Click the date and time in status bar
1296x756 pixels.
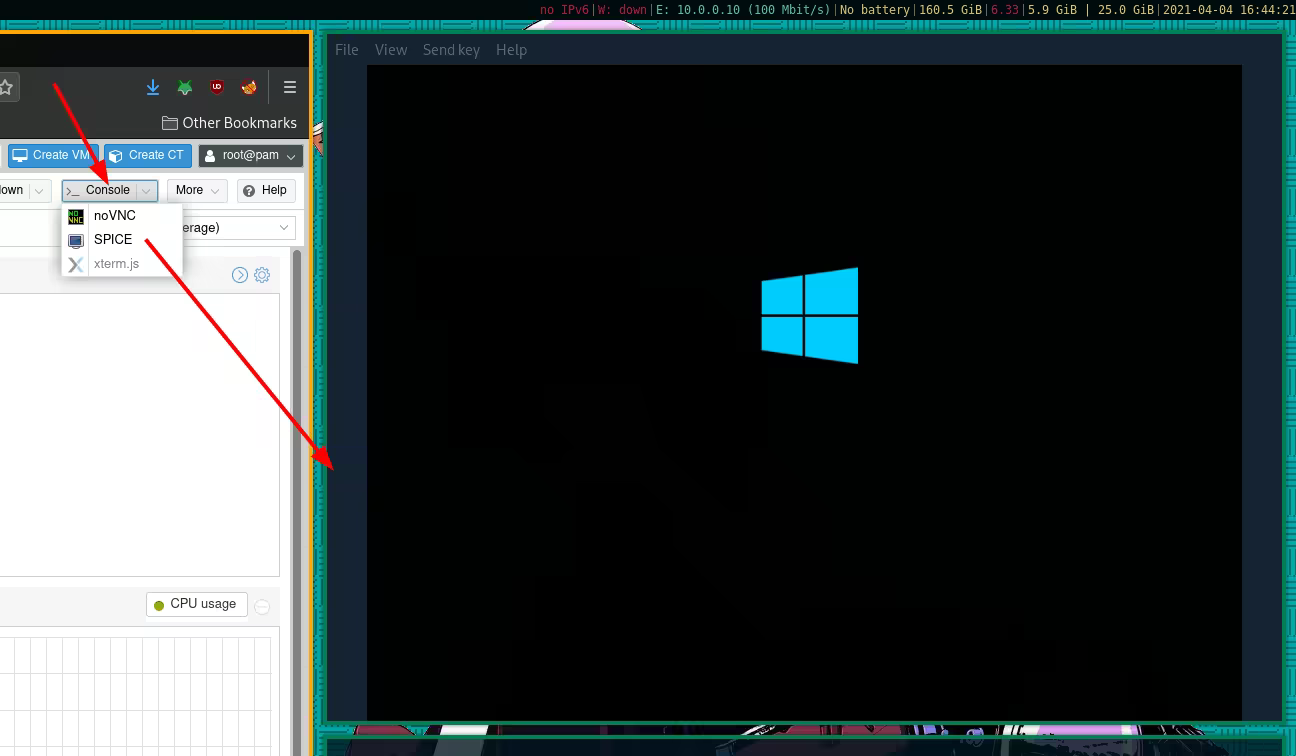point(1229,10)
